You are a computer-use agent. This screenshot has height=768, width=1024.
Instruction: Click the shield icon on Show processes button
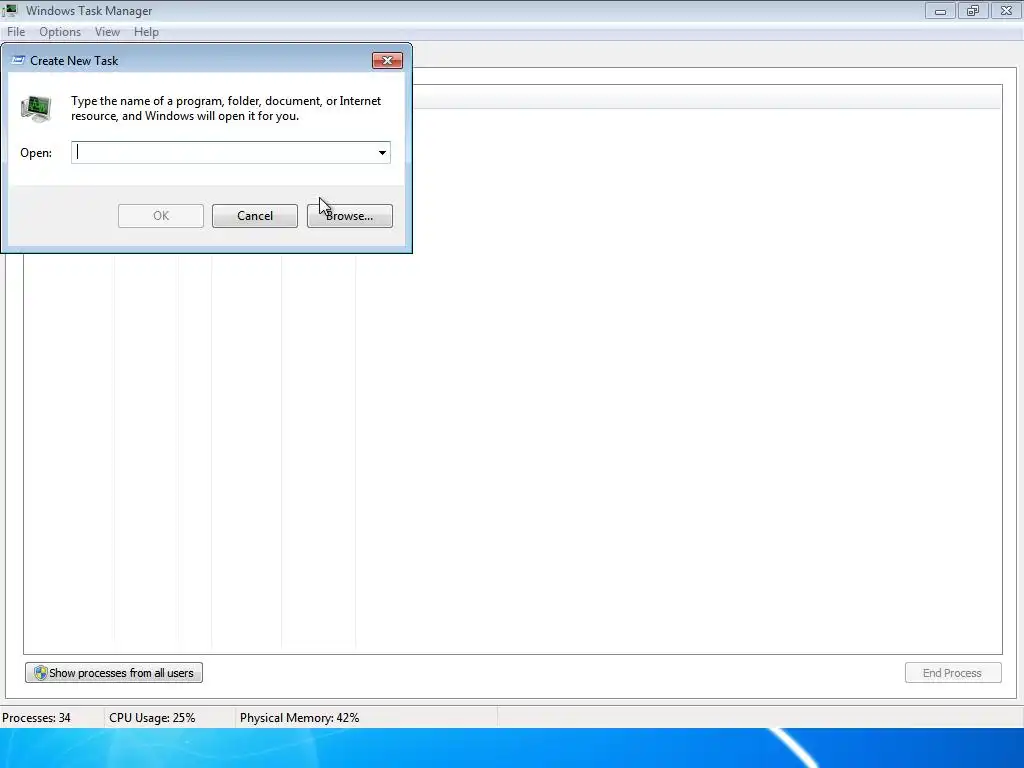coord(40,673)
